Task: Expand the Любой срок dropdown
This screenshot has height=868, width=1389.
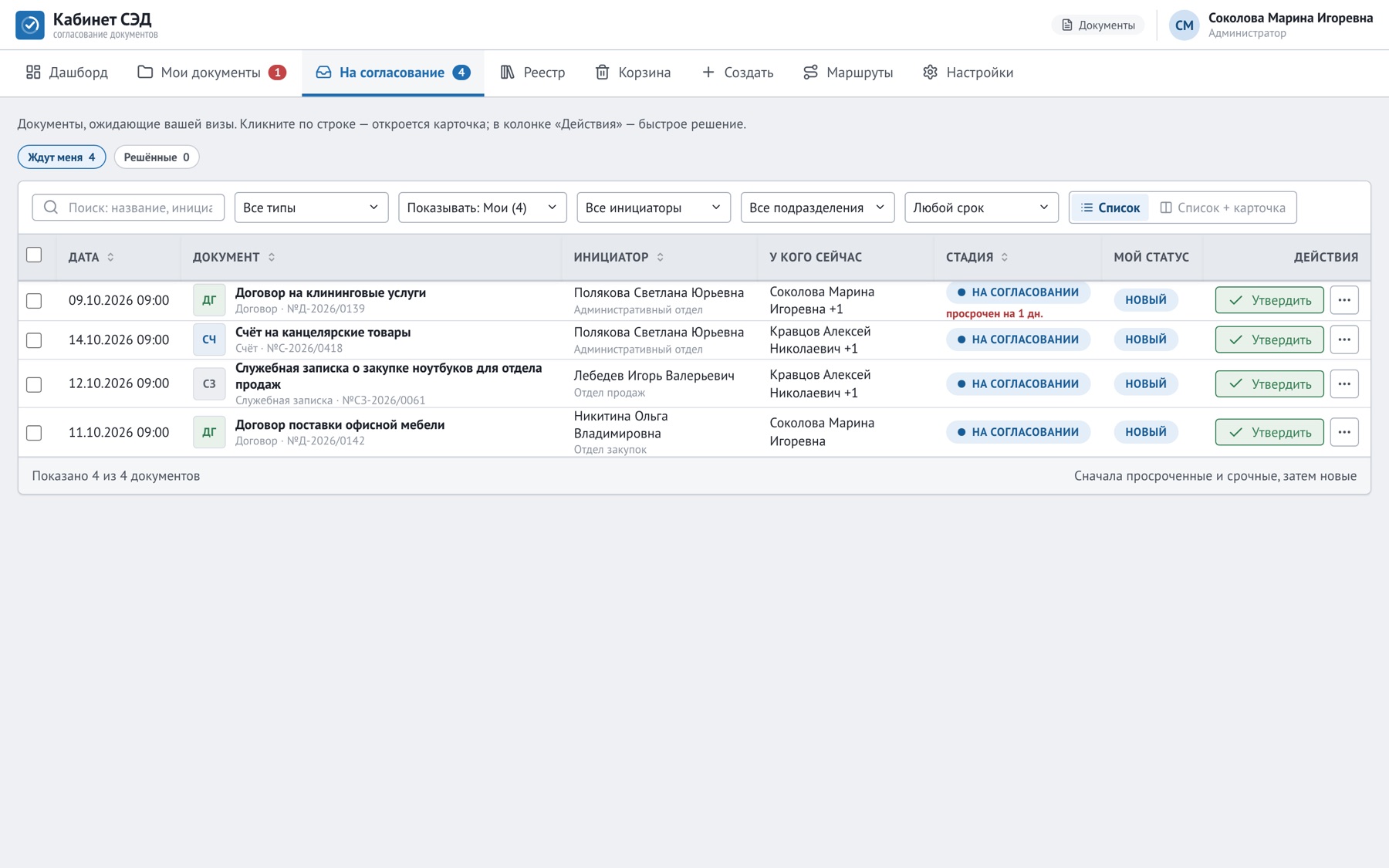Action: pos(981,208)
